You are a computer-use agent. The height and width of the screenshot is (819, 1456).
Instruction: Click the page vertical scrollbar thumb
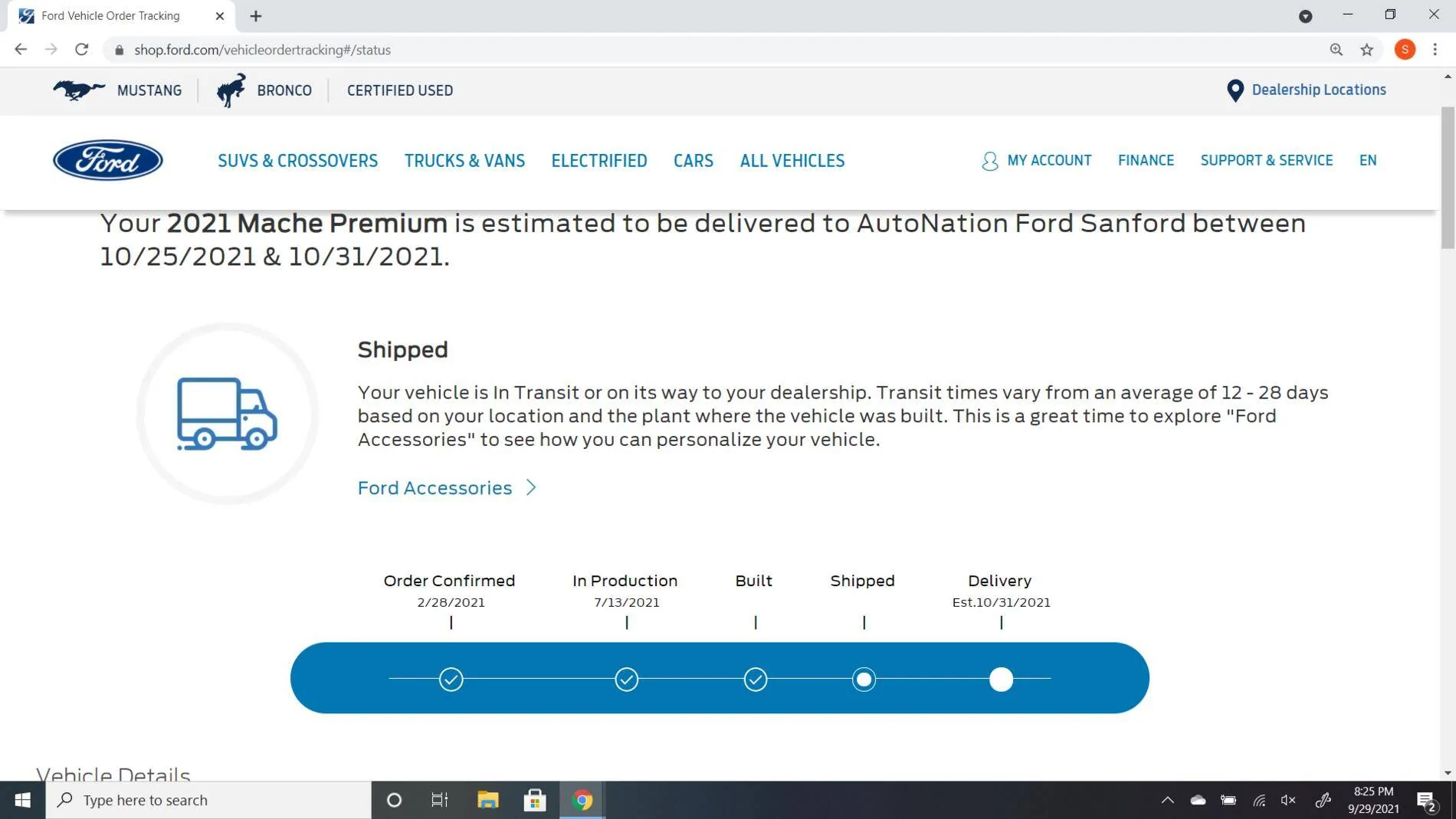click(x=1448, y=178)
